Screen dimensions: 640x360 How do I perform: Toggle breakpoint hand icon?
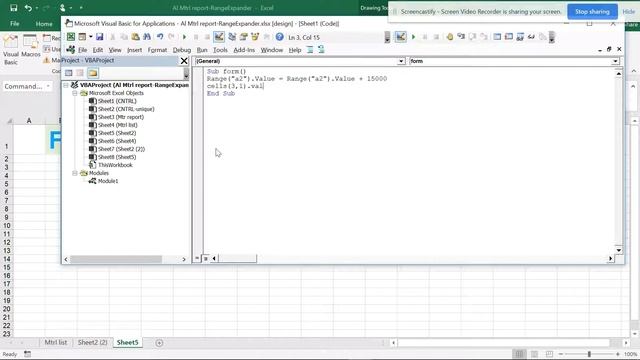point(449,37)
